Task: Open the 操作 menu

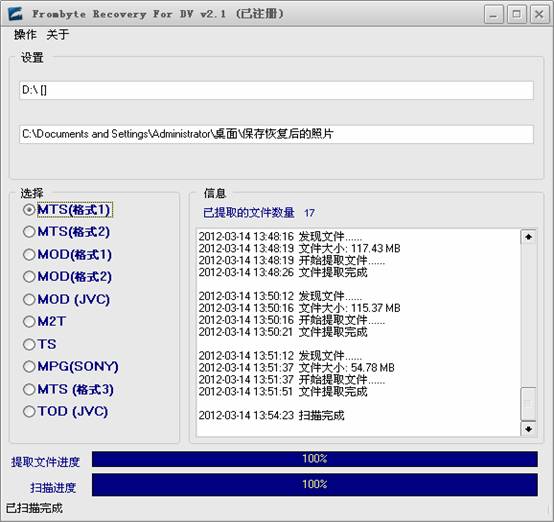Action: 25,35
